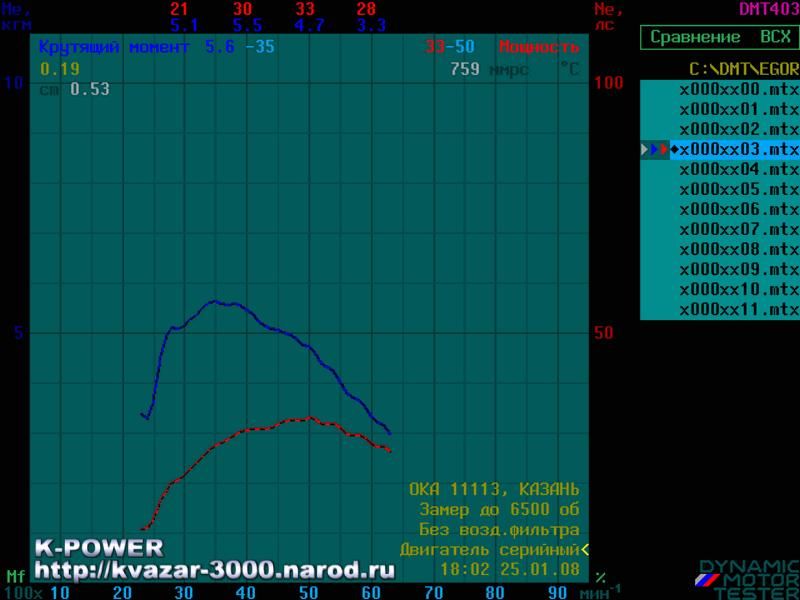Click the diamond marker before x000xx03.mtx
The width and height of the screenshot is (800, 600).
[x=674, y=149]
